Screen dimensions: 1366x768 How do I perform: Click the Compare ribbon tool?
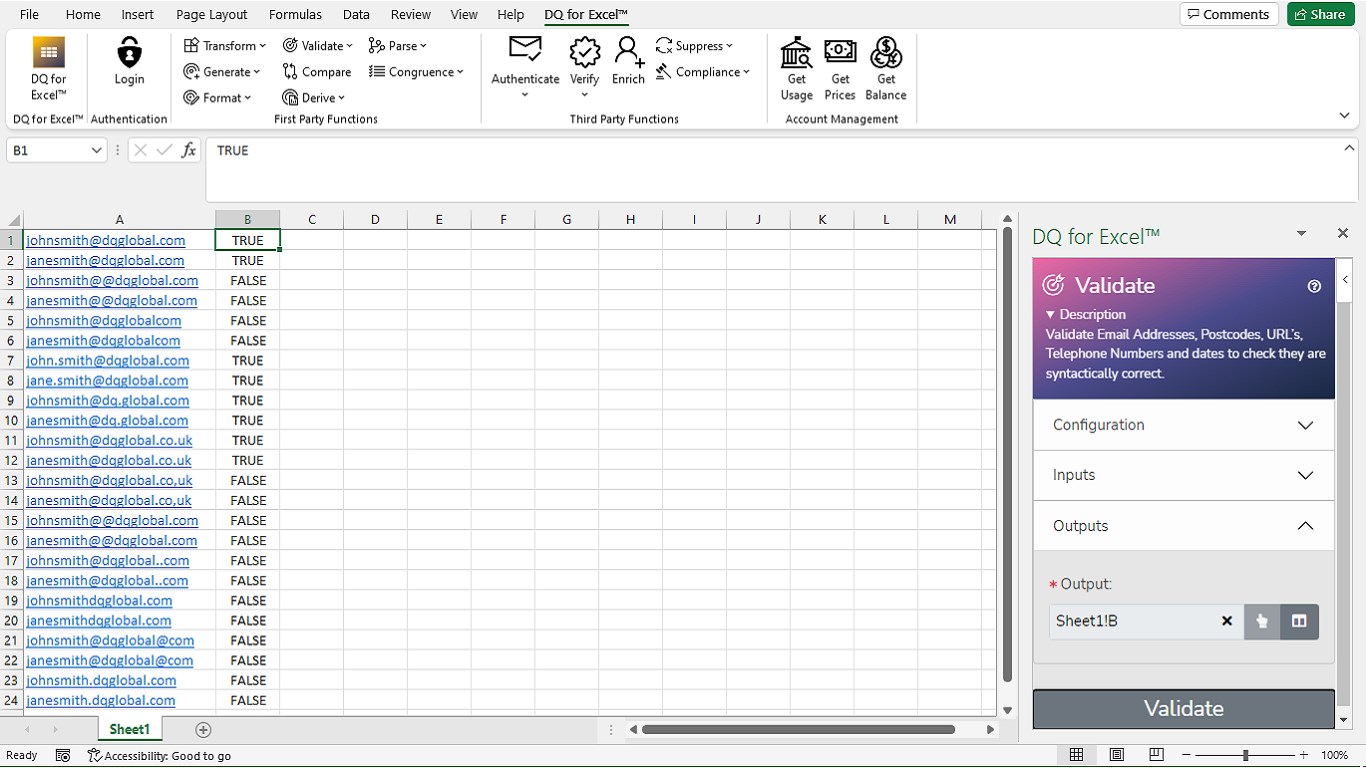[x=317, y=72]
